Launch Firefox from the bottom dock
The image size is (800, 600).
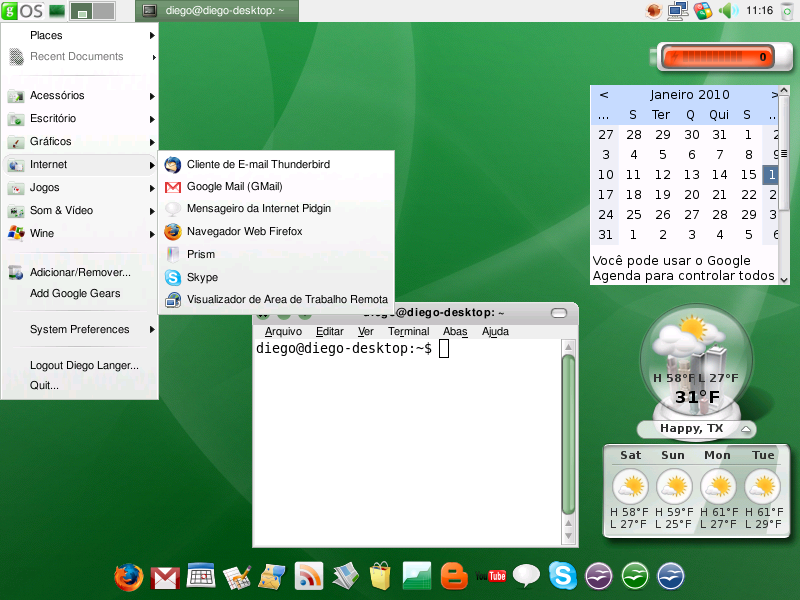(x=128, y=577)
